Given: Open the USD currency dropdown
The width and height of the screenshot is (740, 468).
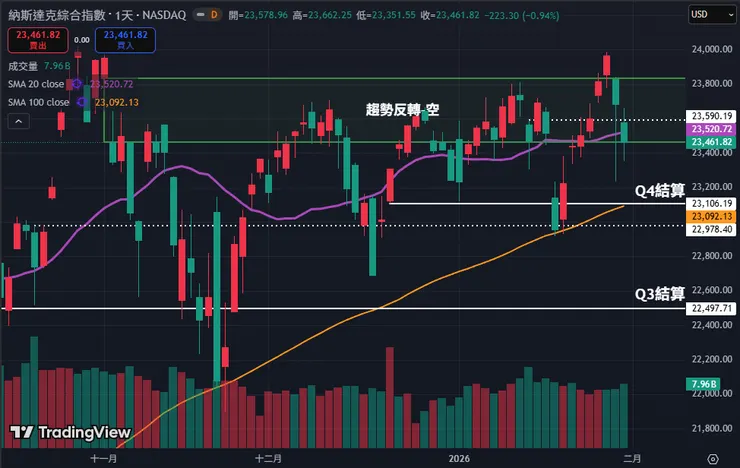Looking at the screenshot, I should pos(712,15).
